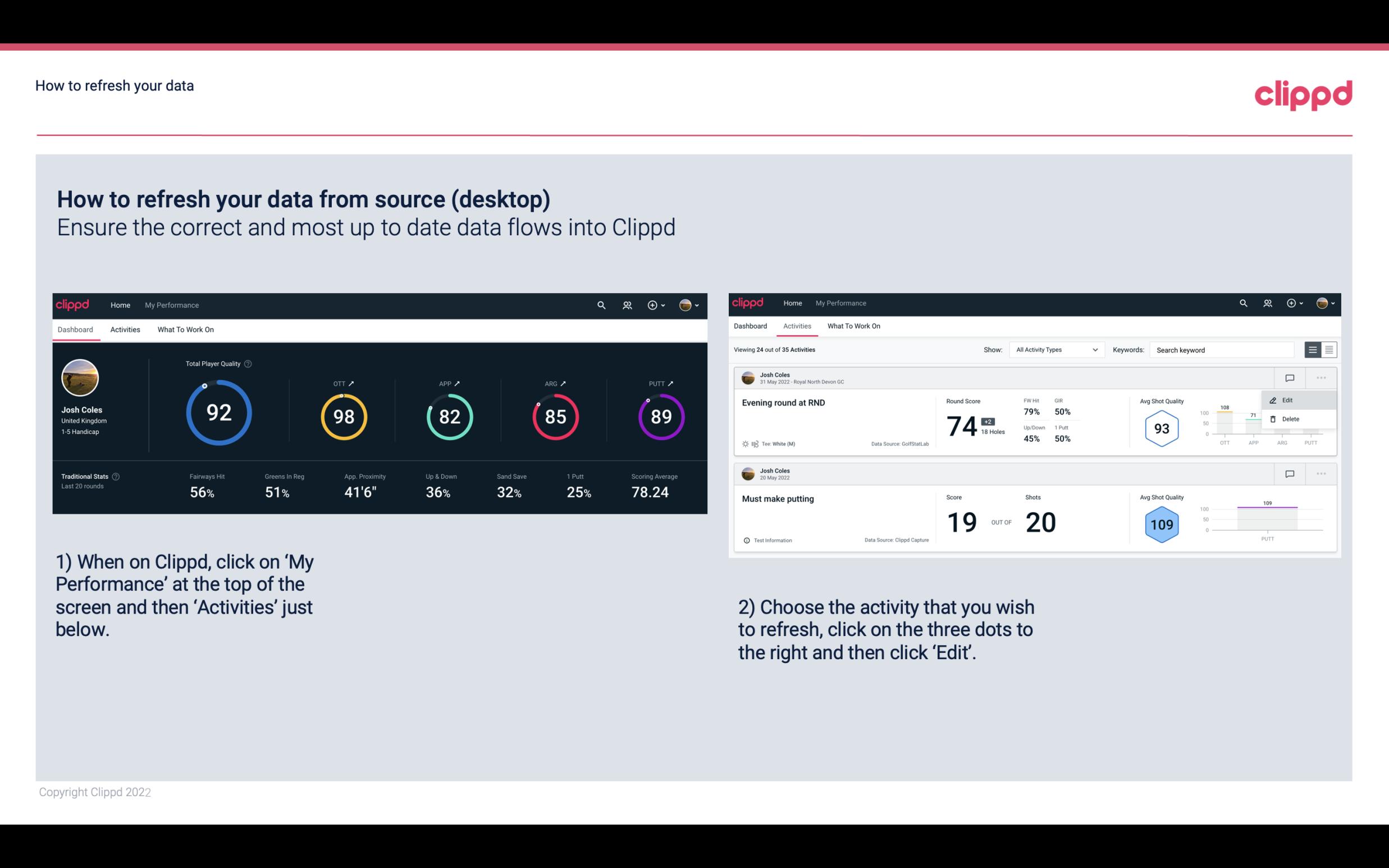1389x868 pixels.
Task: Expand the Keywords search dropdown
Action: (x=1220, y=350)
